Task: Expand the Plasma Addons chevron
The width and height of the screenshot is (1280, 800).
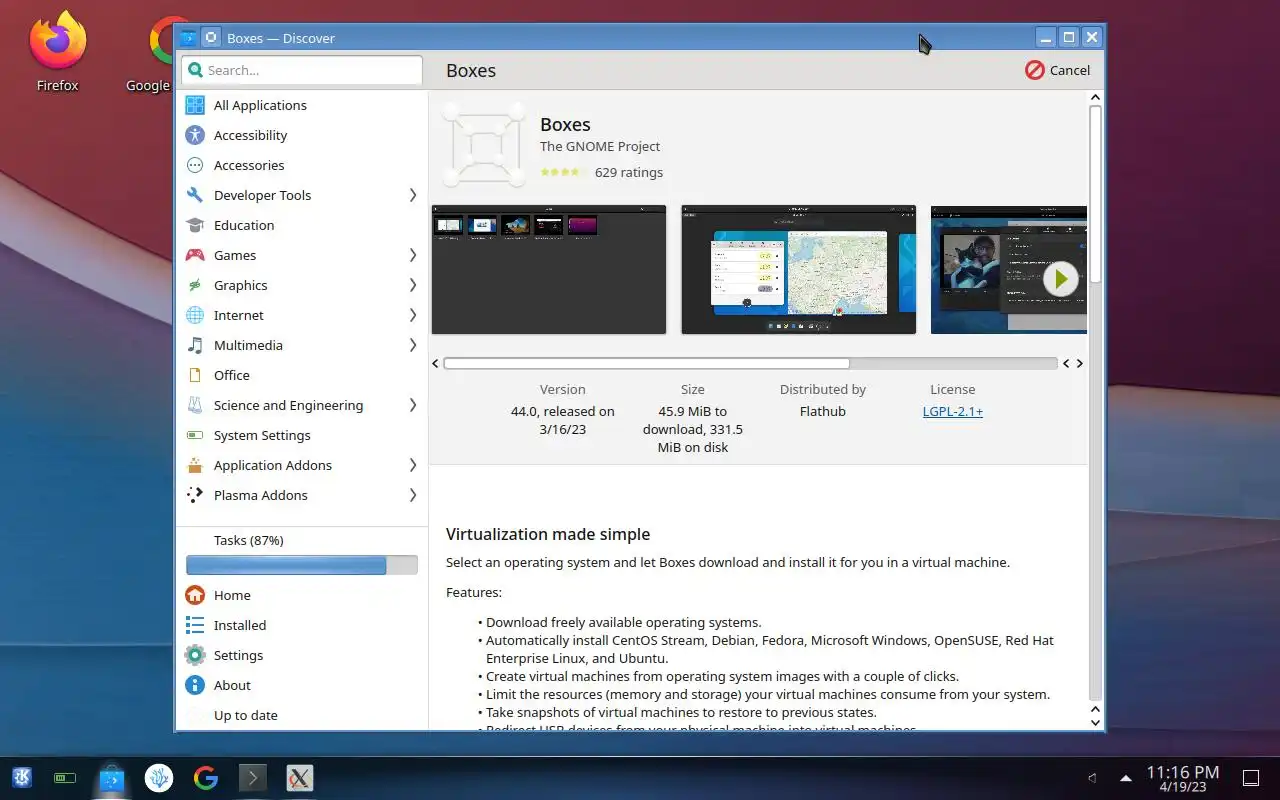Action: coord(412,495)
